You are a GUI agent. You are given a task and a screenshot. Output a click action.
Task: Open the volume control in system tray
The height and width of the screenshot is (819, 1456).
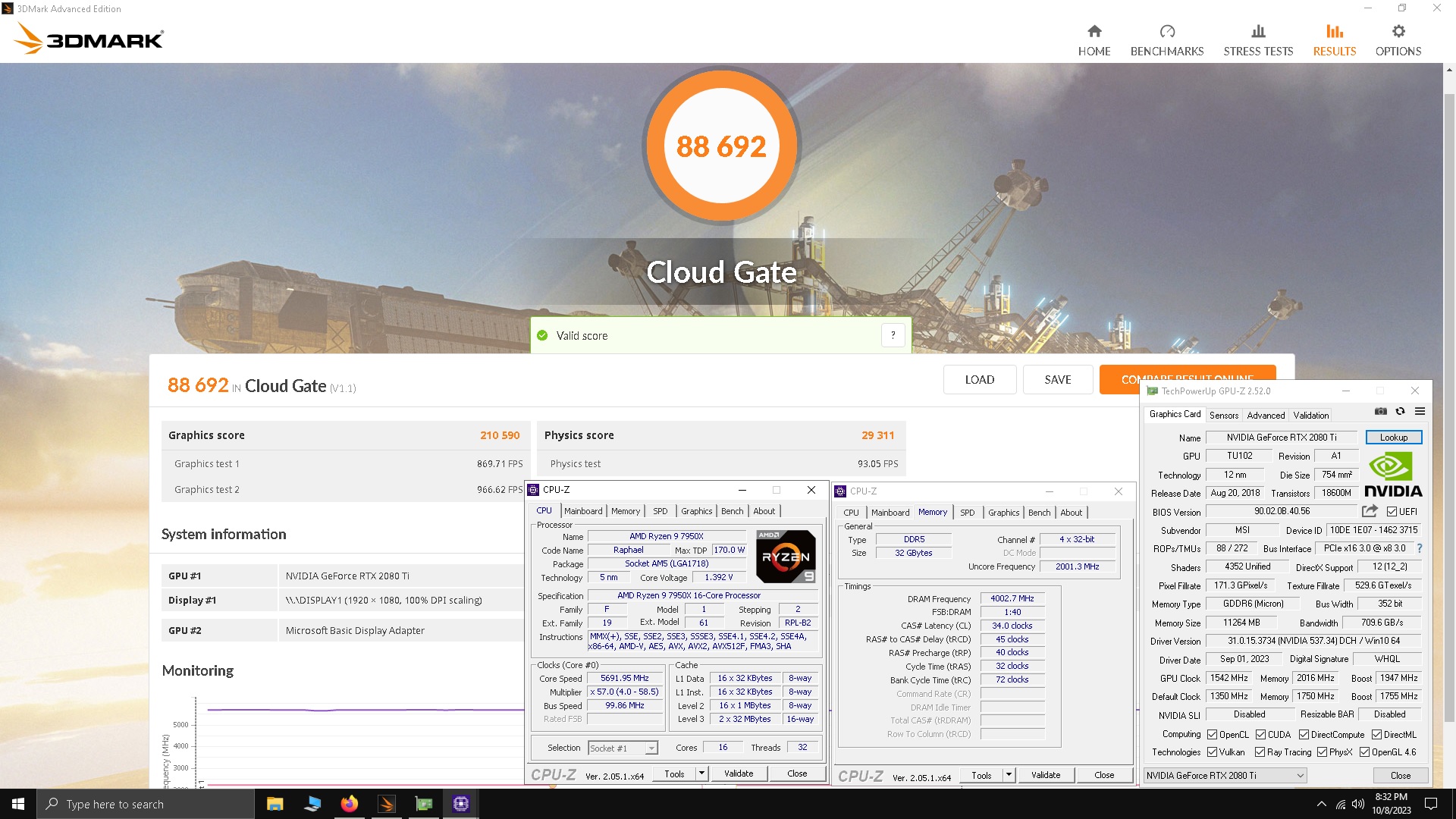pos(1358,804)
